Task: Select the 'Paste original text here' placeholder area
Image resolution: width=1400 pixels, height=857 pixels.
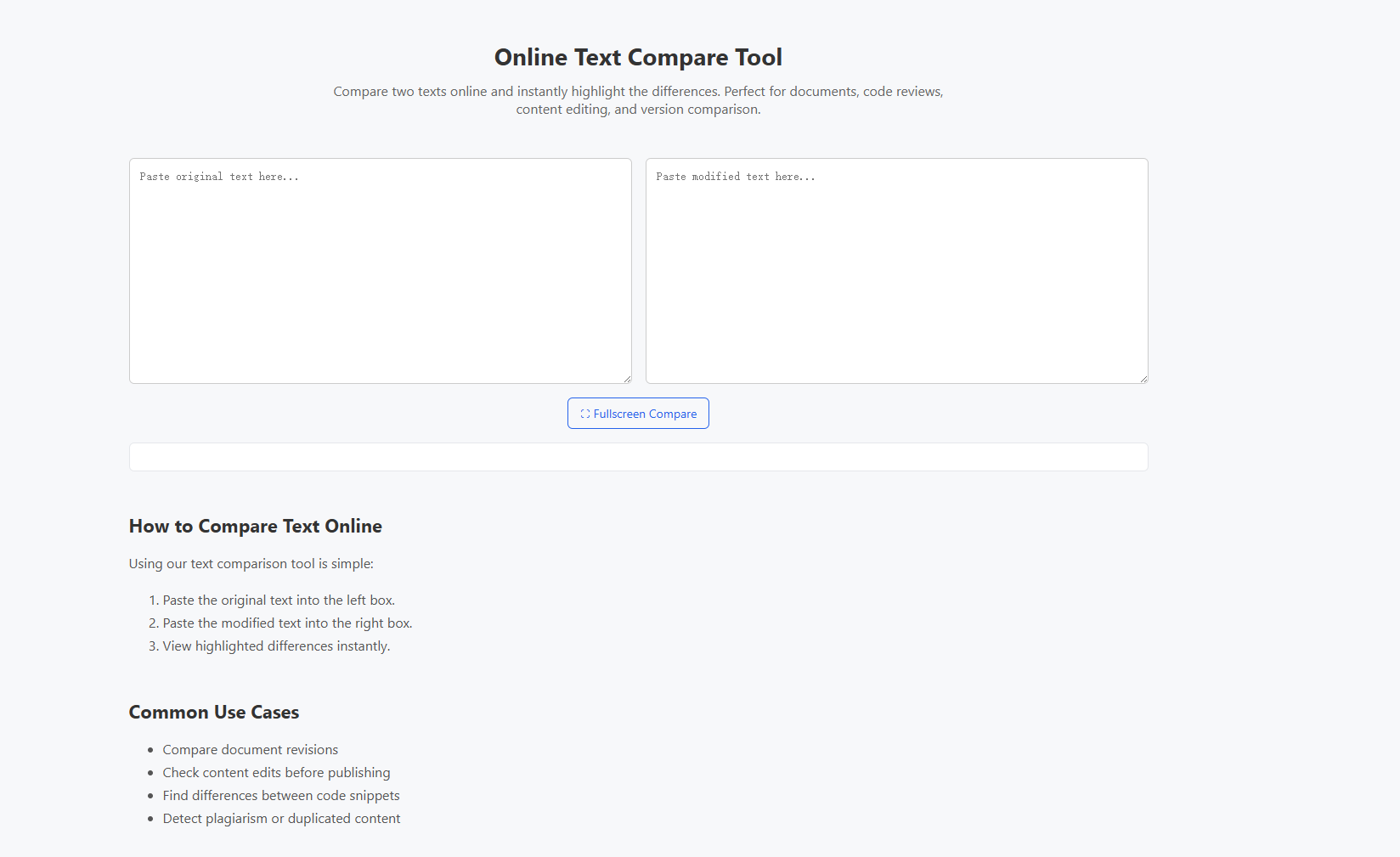Action: pos(218,177)
